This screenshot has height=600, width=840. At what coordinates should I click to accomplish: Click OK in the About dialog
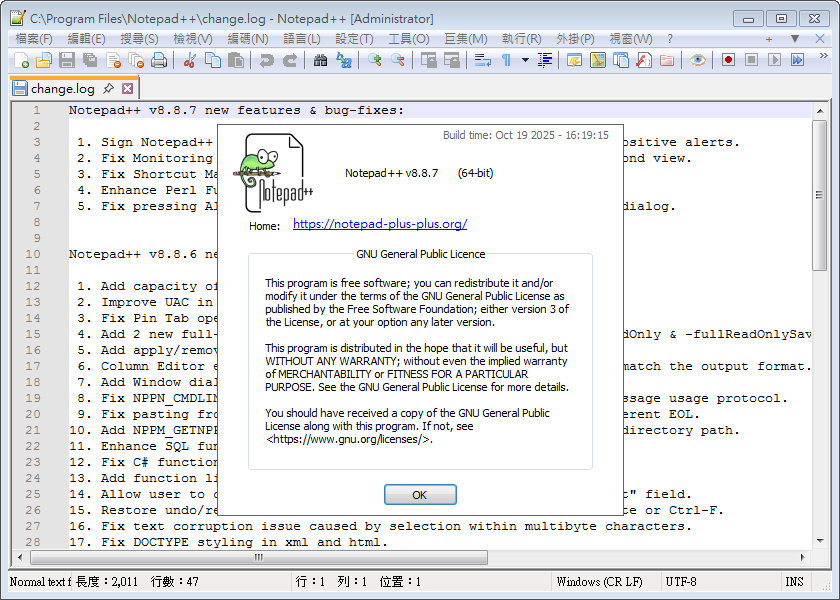(420, 494)
